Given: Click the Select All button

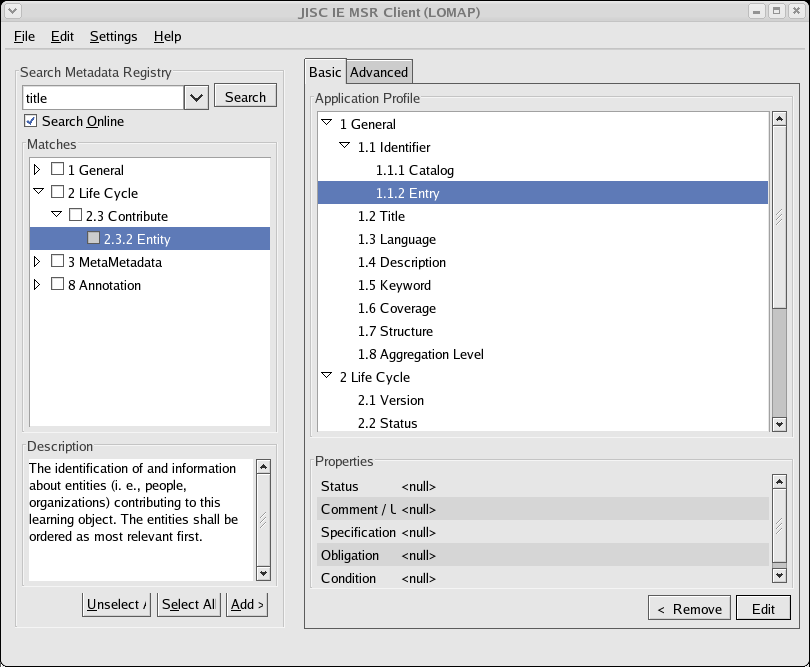Looking at the screenshot, I should point(189,604).
